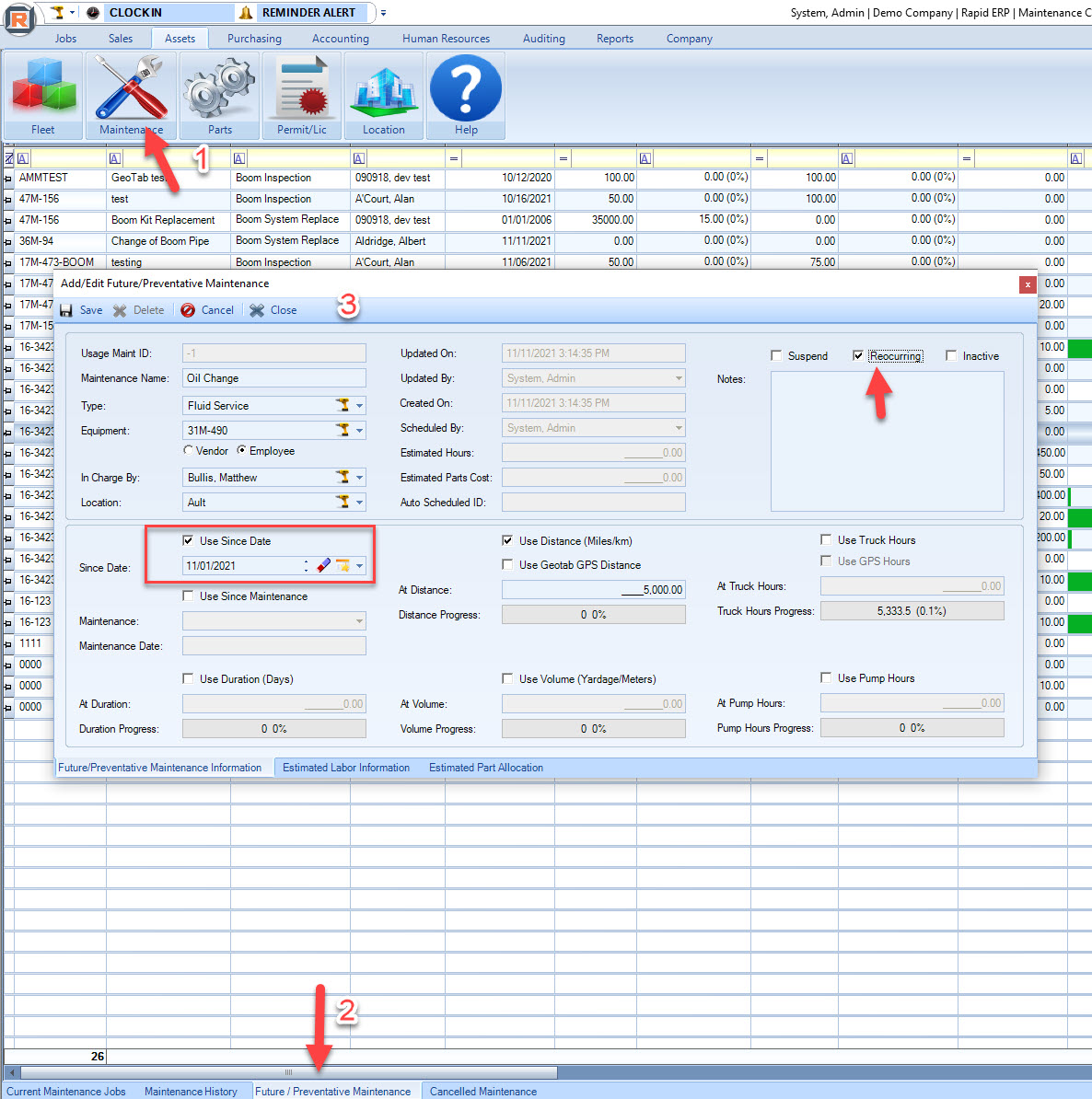
Task: Open the Maintenance wrench icon
Action: (x=131, y=96)
